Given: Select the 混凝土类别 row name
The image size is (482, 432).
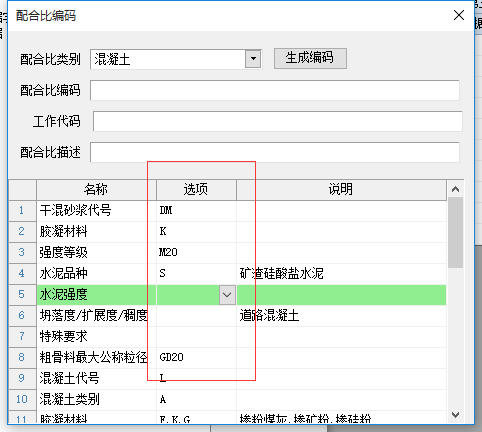Looking at the screenshot, I should tap(96, 400).
